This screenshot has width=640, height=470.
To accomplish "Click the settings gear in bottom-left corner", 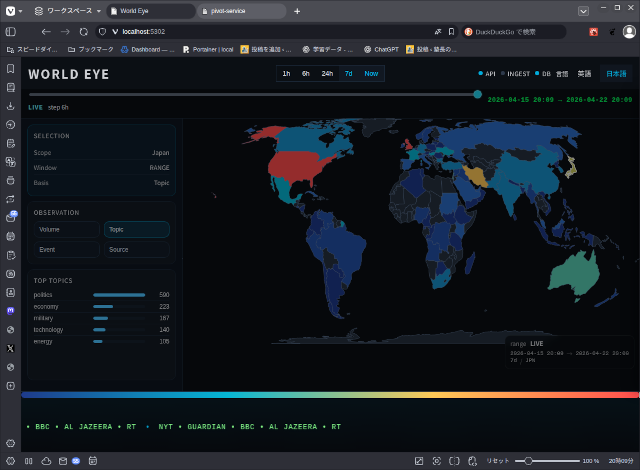I will tap(10, 443).
